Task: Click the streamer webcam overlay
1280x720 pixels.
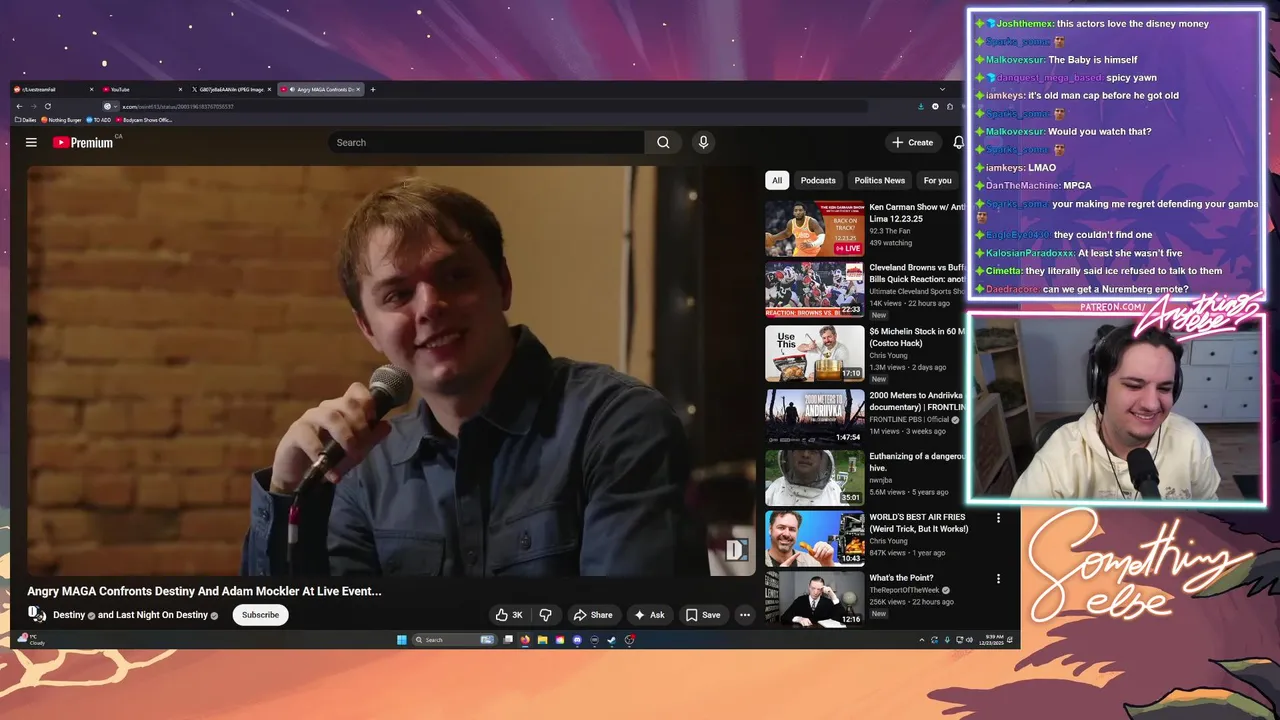Action: [x=1116, y=408]
